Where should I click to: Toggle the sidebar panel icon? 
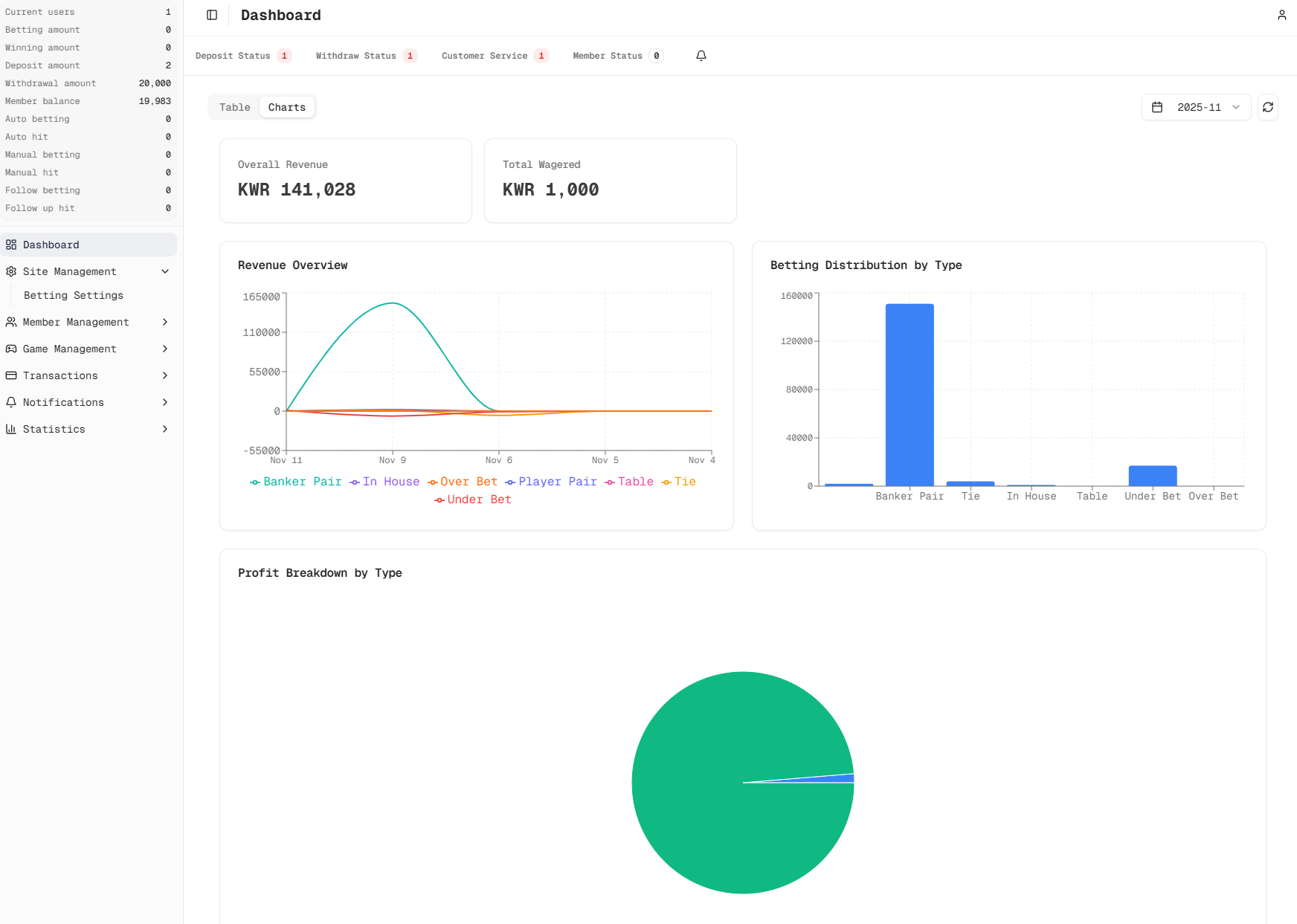(212, 16)
